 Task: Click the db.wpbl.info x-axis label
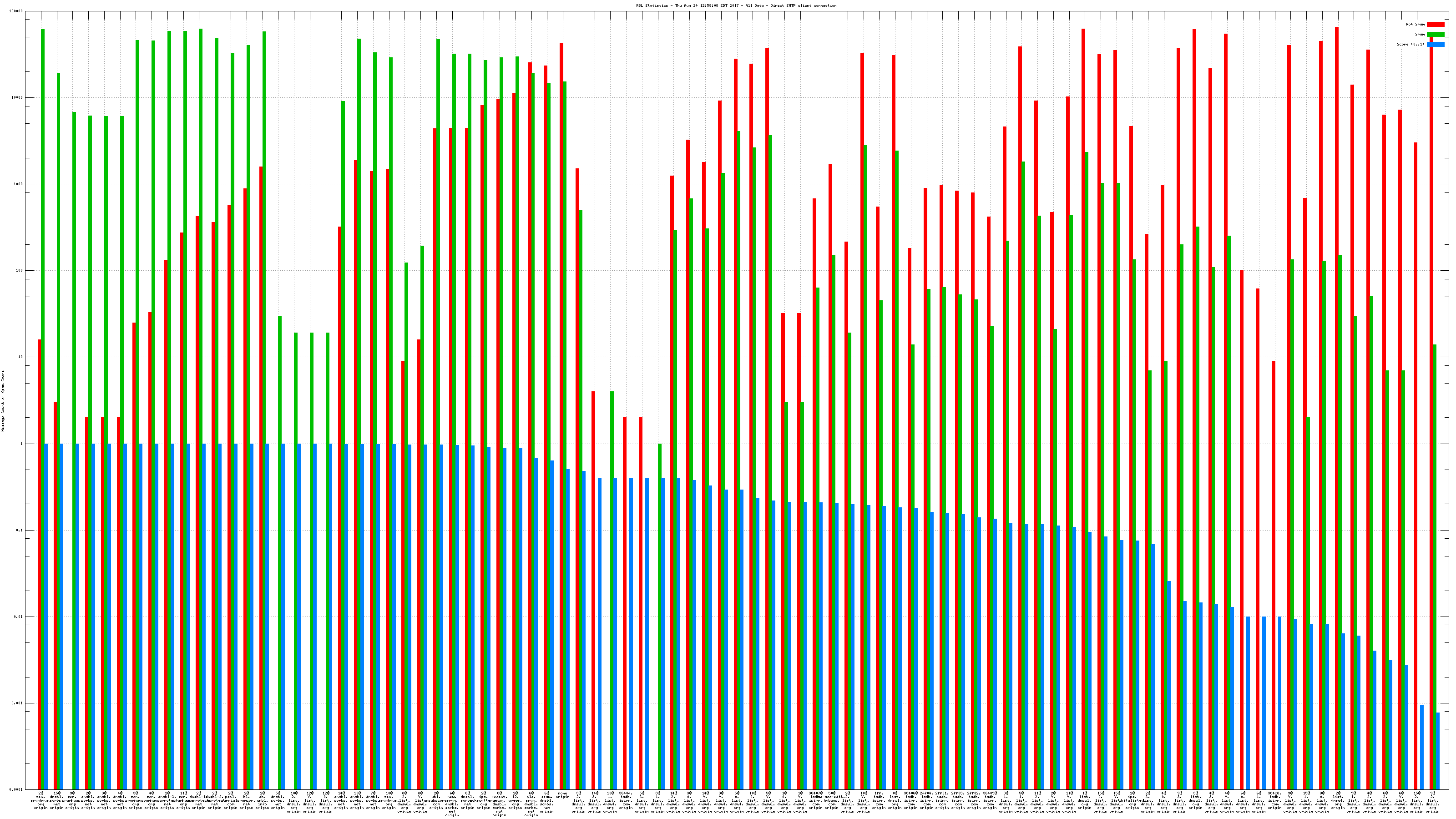coord(262,800)
